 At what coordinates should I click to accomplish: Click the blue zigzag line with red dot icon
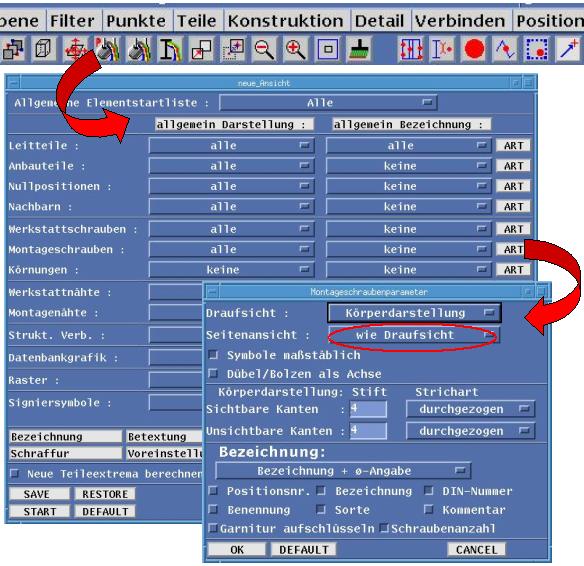click(505, 49)
